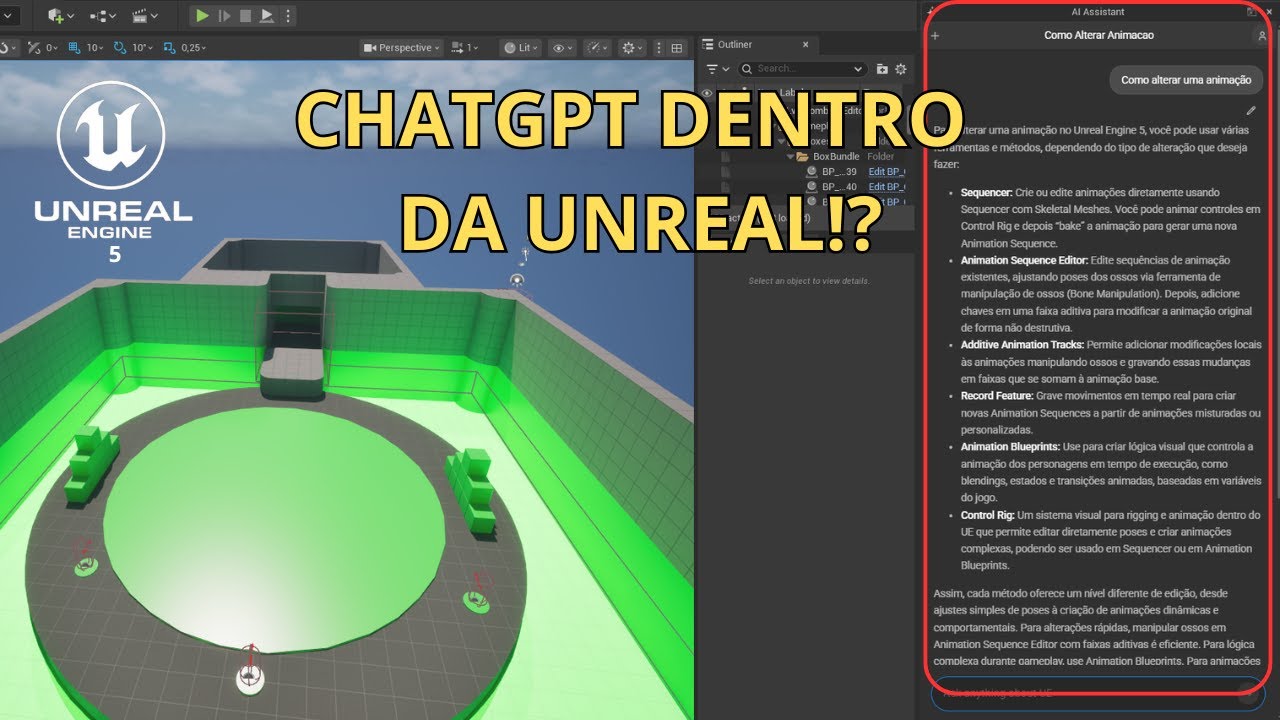
Task: Toggle scale snapping icon next to 0,25
Action: coord(169,47)
